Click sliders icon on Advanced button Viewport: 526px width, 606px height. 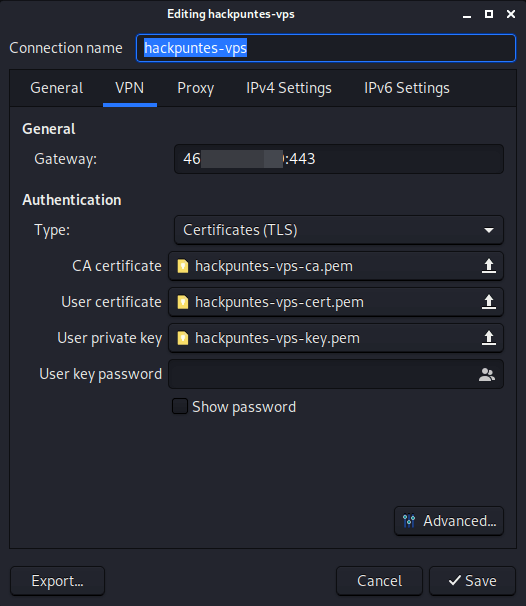[409, 521]
